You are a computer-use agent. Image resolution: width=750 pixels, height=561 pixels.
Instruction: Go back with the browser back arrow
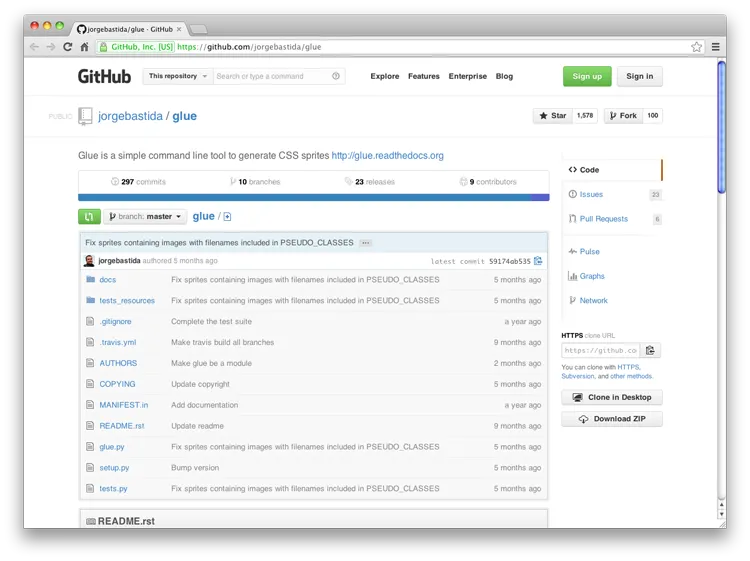[x=34, y=47]
